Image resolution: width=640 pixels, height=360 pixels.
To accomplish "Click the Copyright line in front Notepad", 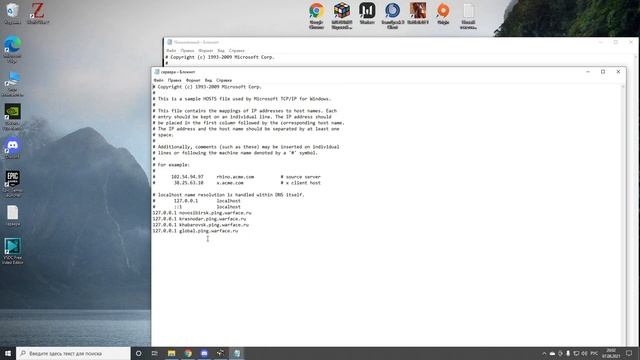I will click(207, 87).
